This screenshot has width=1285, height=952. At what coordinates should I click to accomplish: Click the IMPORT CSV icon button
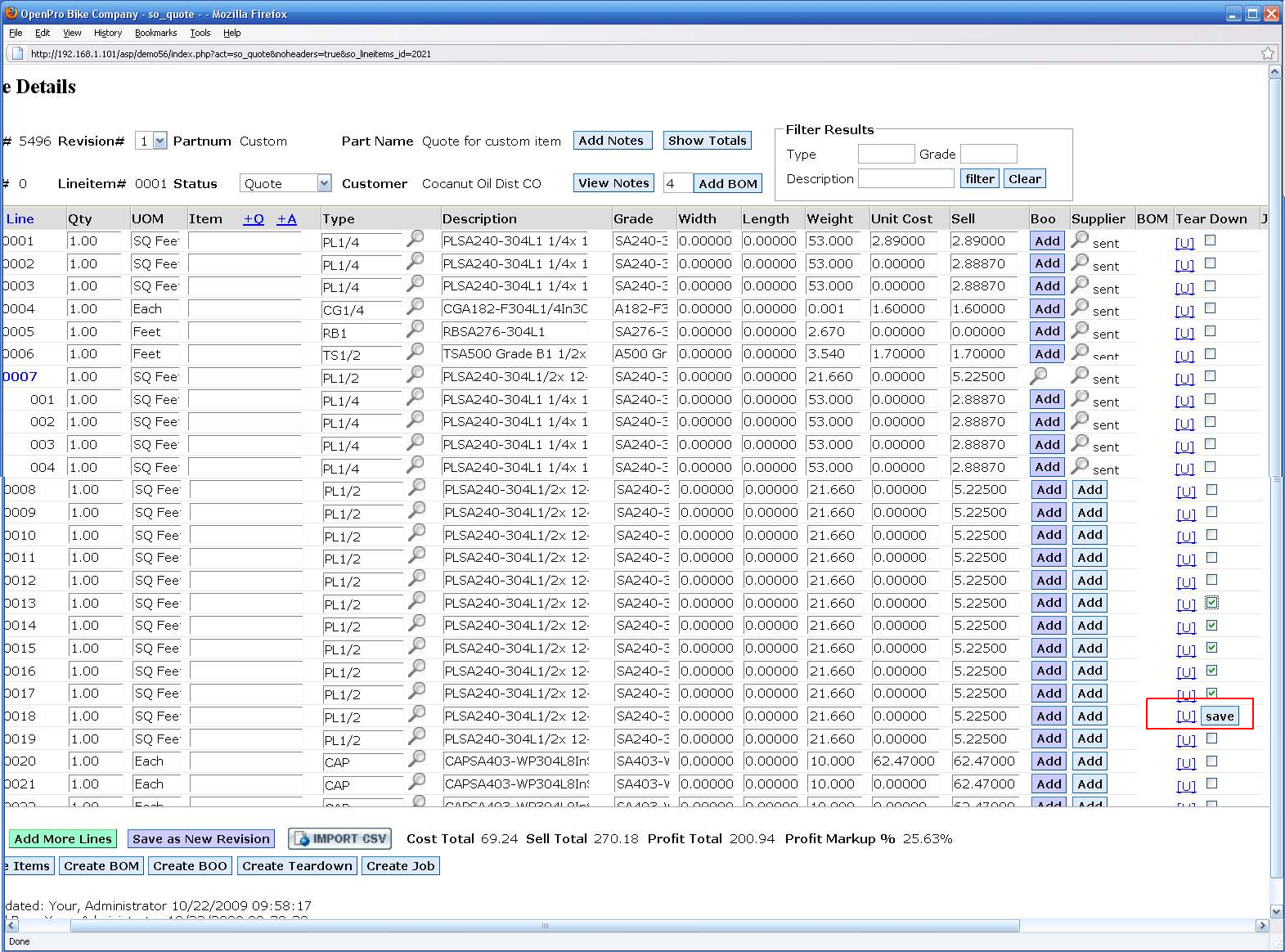click(x=340, y=839)
